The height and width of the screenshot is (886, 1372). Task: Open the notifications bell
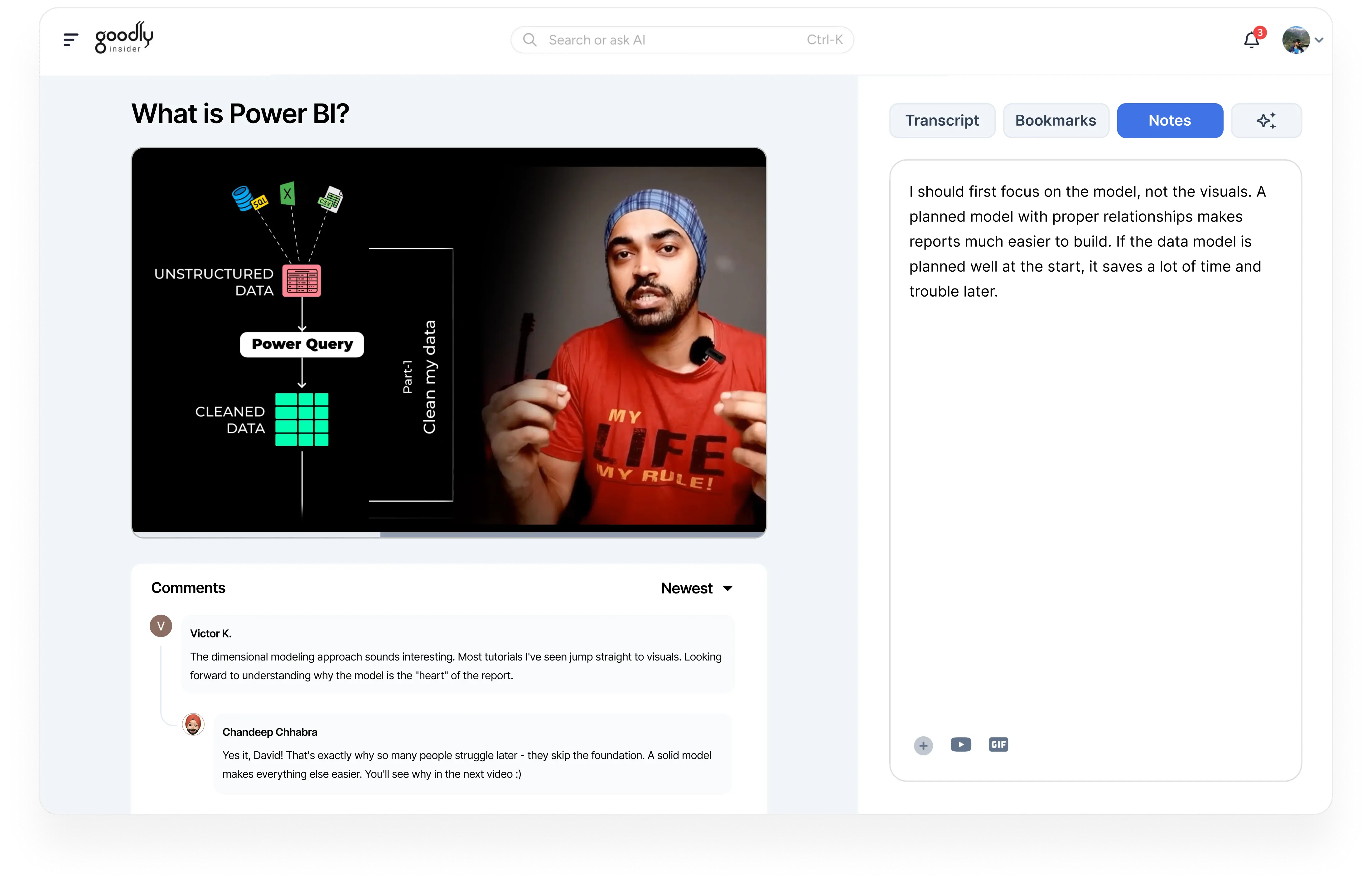[x=1251, y=40]
